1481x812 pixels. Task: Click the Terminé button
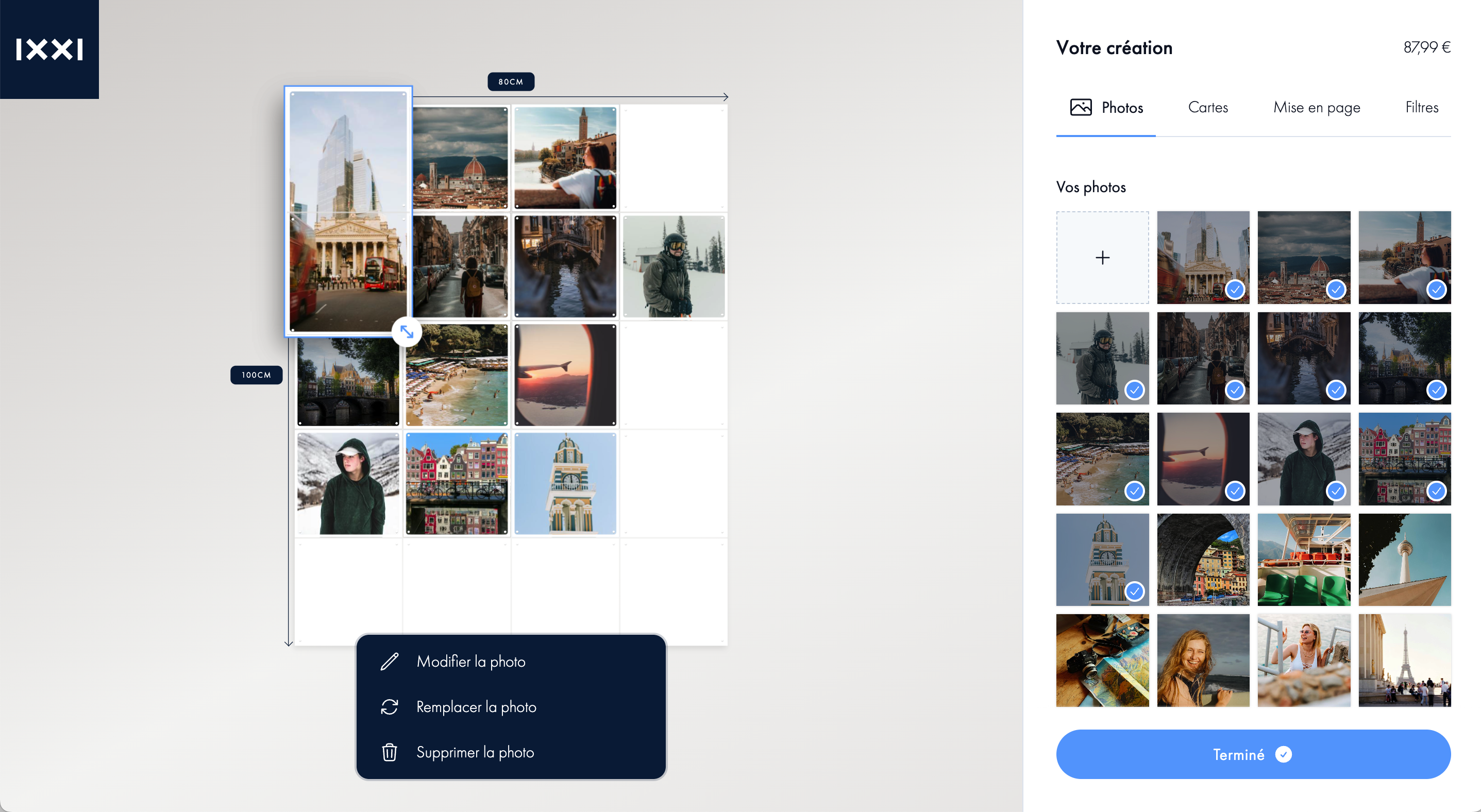coord(1253,754)
